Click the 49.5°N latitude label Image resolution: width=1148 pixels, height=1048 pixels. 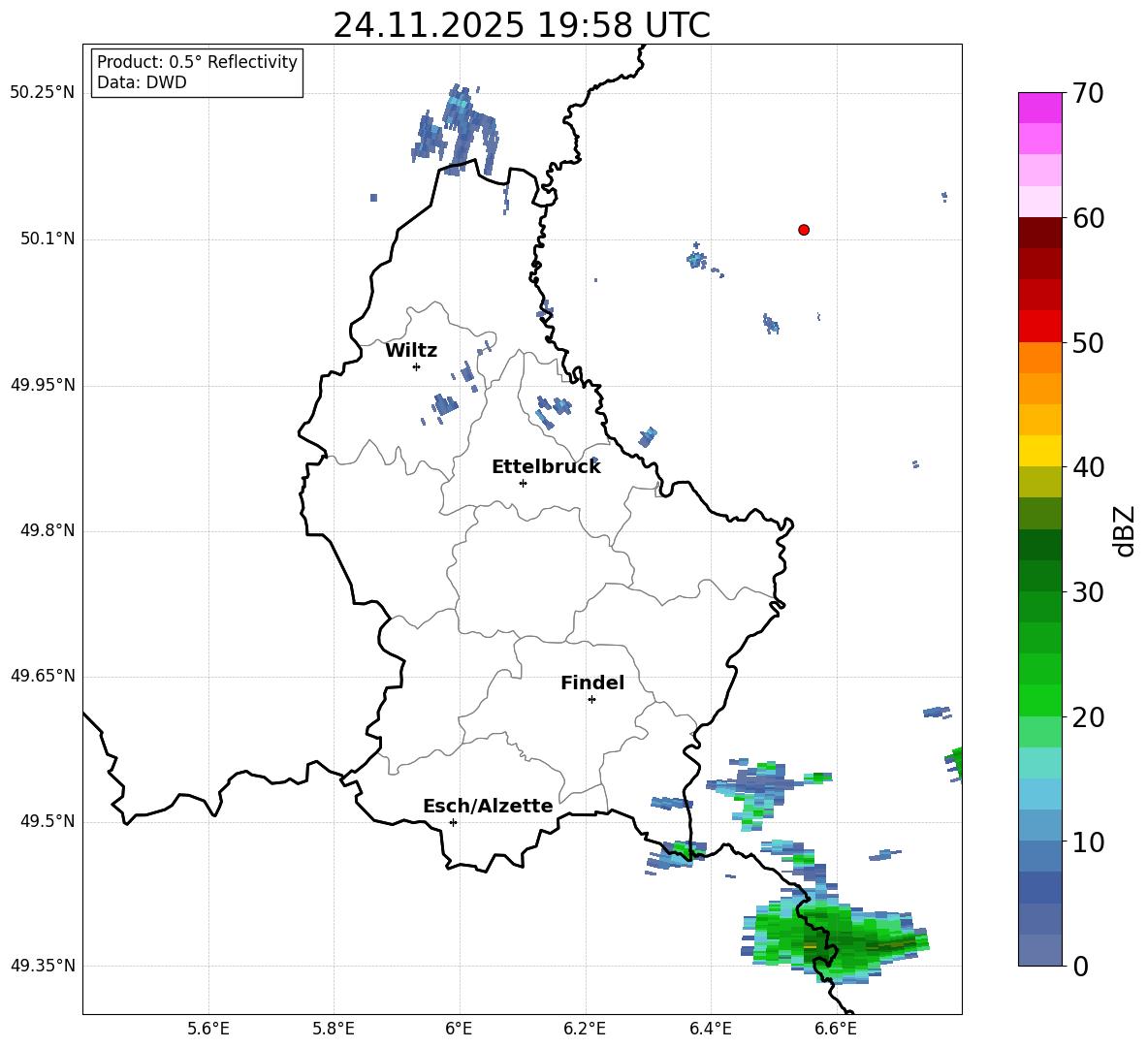click(x=48, y=821)
